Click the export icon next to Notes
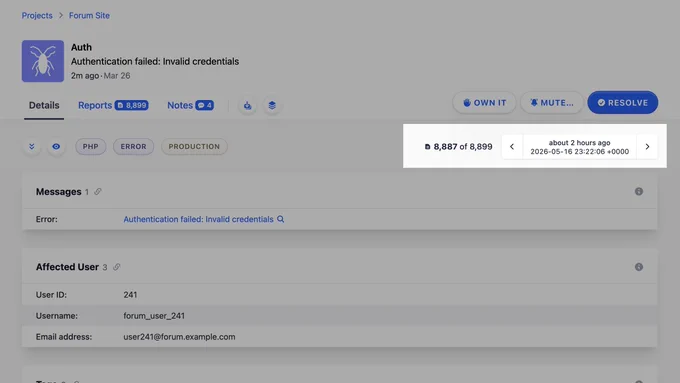680x383 pixels. [248, 105]
